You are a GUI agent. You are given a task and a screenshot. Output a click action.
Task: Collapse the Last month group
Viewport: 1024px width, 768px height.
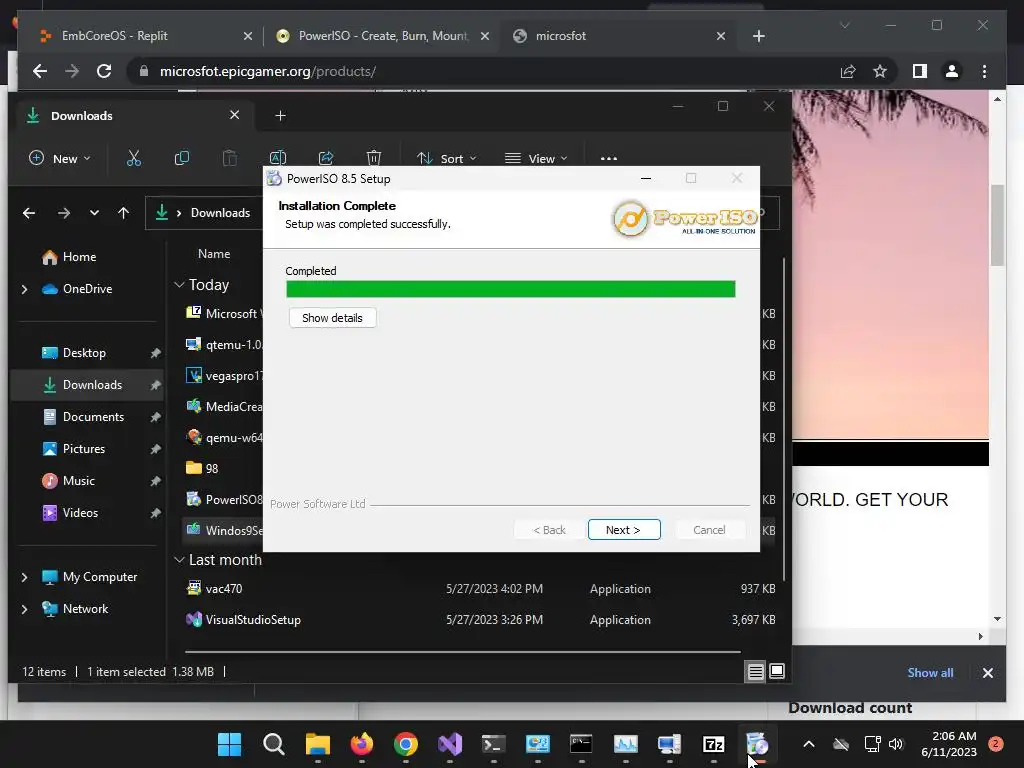179,560
